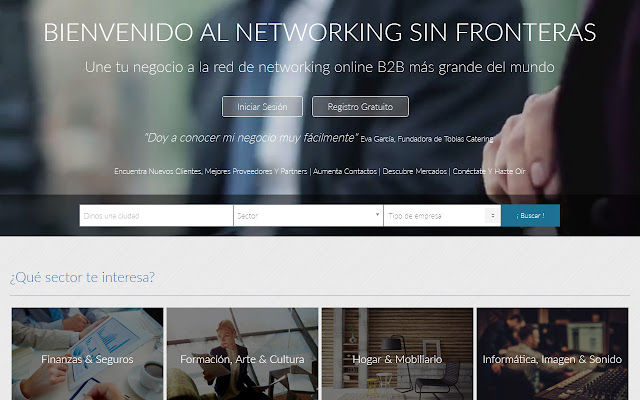Click the Bienvenido al Networking Sin Fronteras headline
The image size is (640, 400).
pyautogui.click(x=320, y=32)
